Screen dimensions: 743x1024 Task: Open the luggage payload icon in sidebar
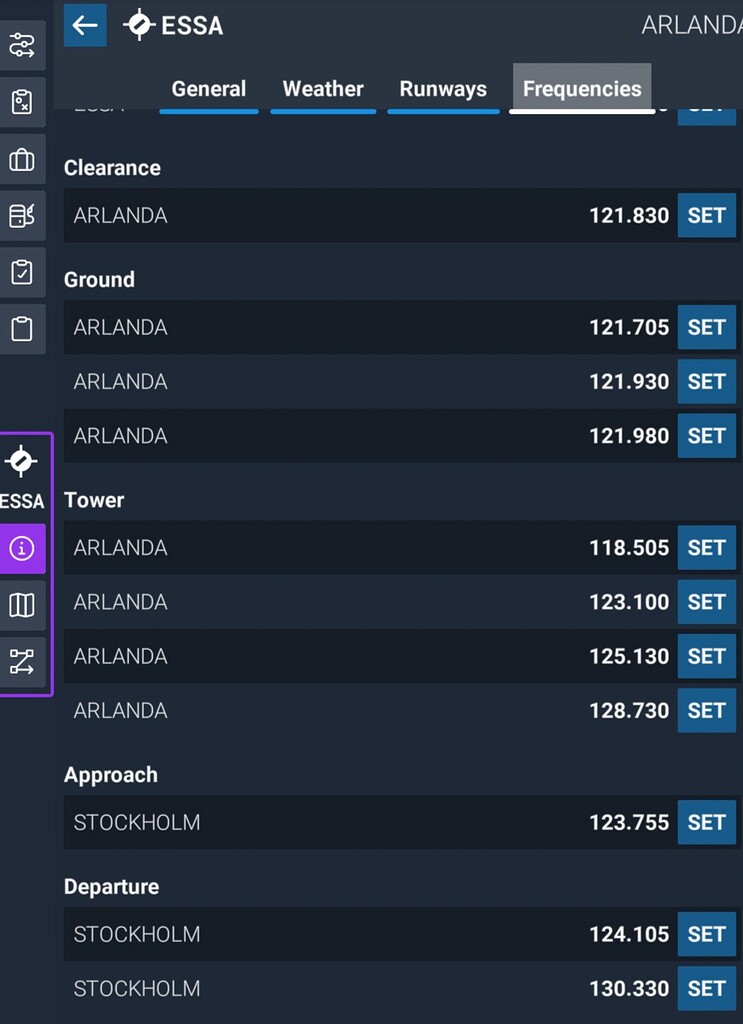pos(21,159)
